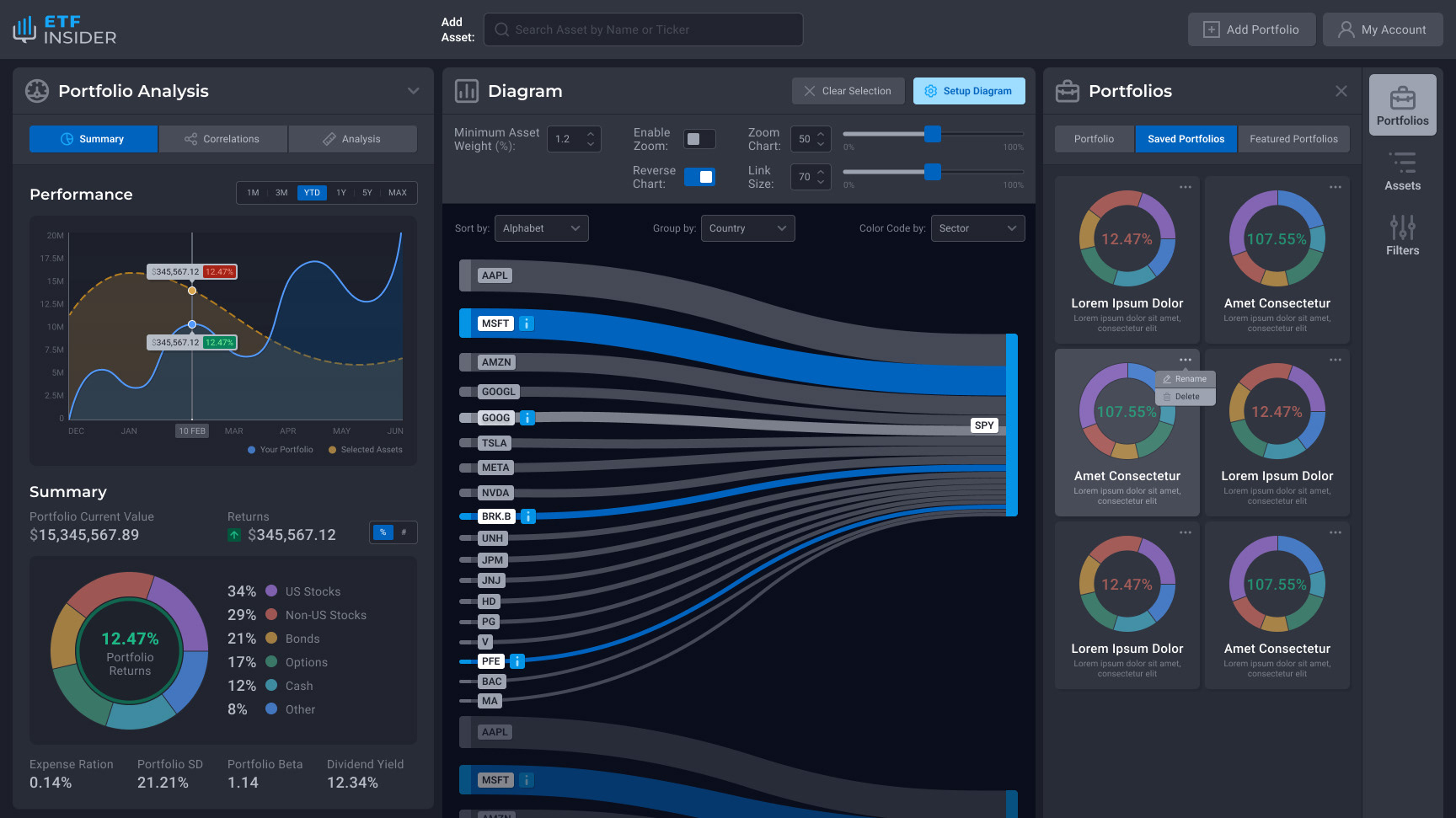Viewport: 1456px width, 818px height.
Task: Increase Zoom Chart value
Action: pos(821,134)
